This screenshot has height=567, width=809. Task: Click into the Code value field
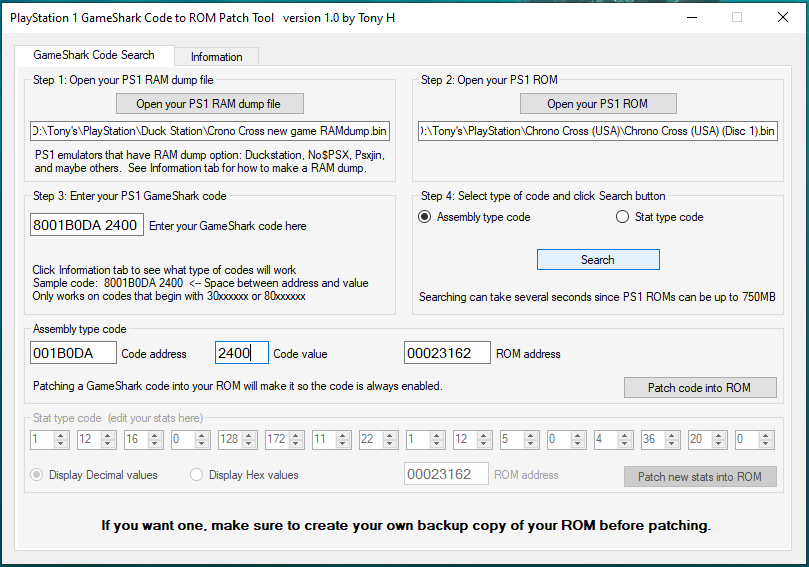pyautogui.click(x=241, y=353)
